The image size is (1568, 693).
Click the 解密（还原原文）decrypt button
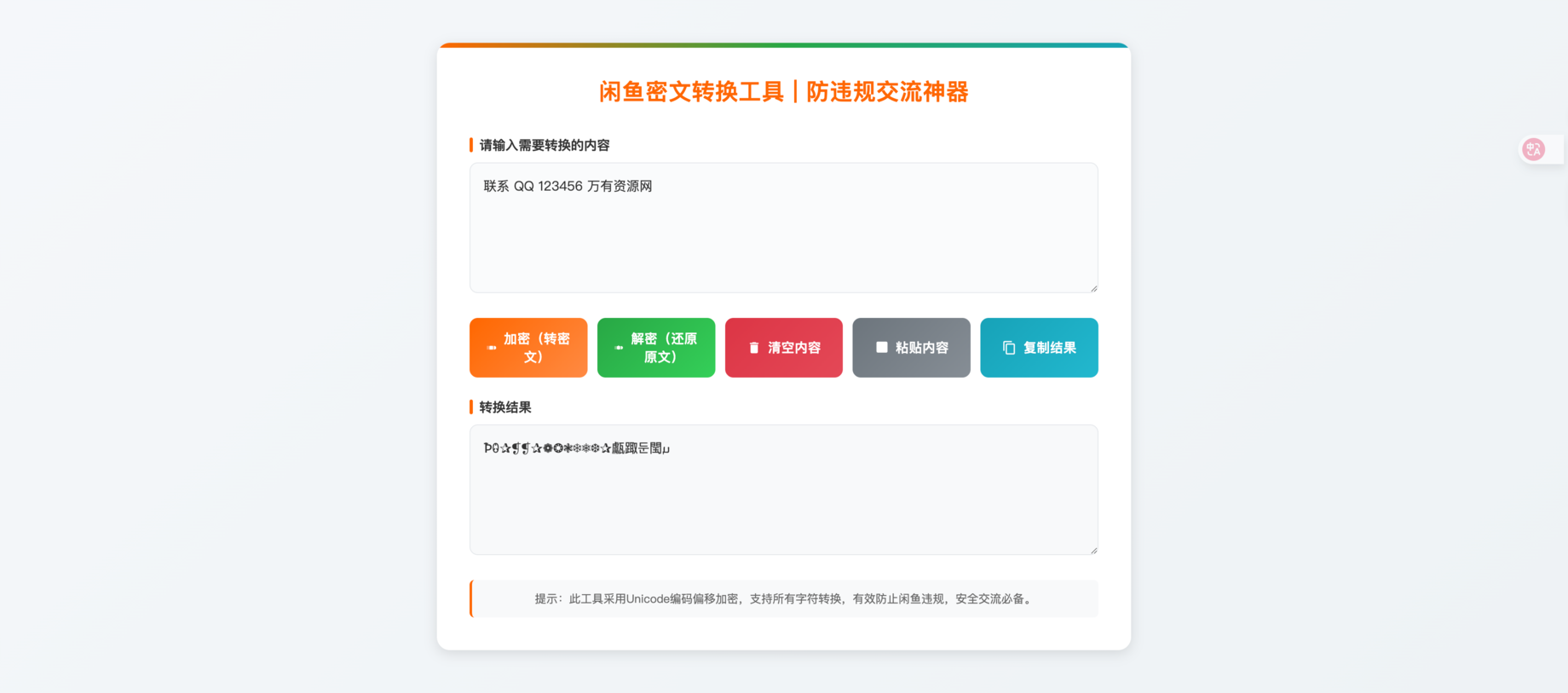656,348
